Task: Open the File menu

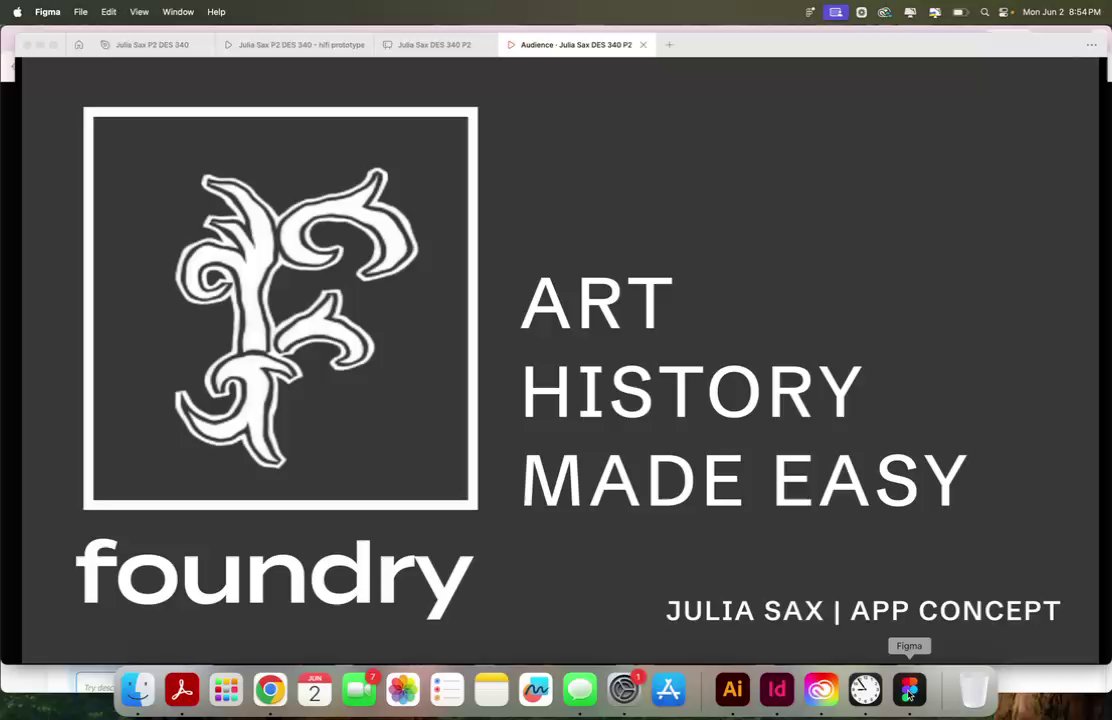Action: pyautogui.click(x=81, y=12)
